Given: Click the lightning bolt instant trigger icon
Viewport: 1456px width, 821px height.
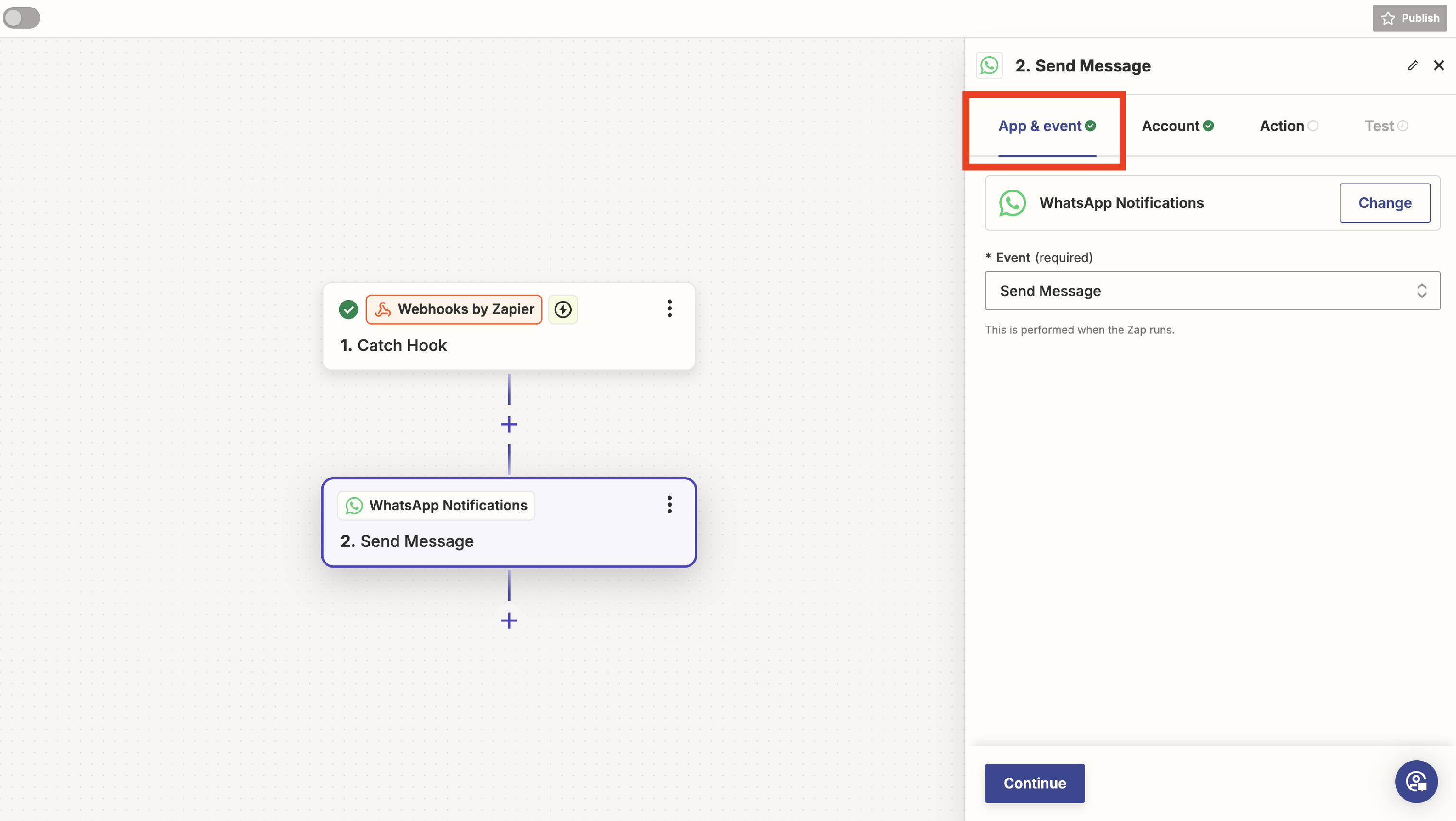Looking at the screenshot, I should (x=563, y=309).
